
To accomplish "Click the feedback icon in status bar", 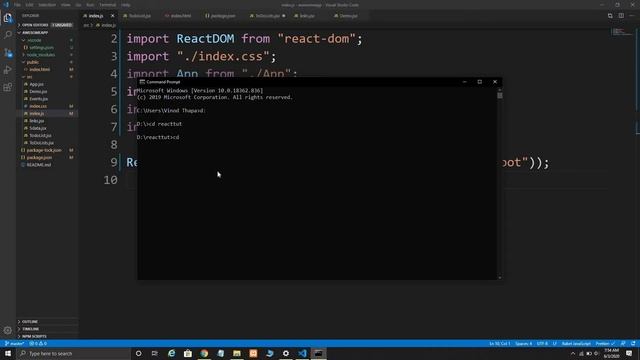I will [x=623, y=343].
